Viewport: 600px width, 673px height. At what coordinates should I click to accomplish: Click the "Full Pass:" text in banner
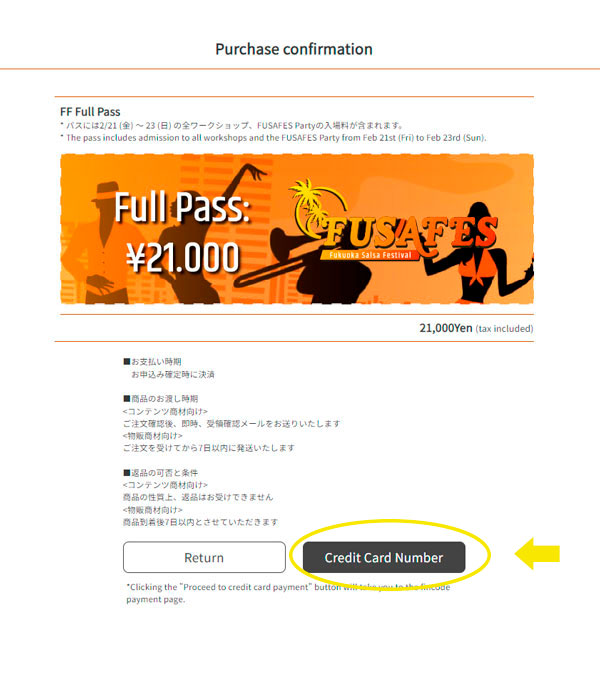coord(182,207)
